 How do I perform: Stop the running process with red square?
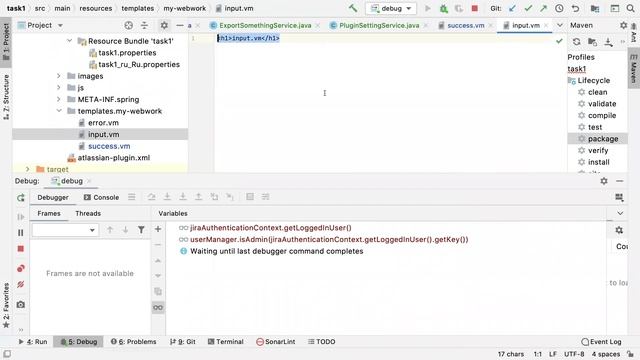474,8
